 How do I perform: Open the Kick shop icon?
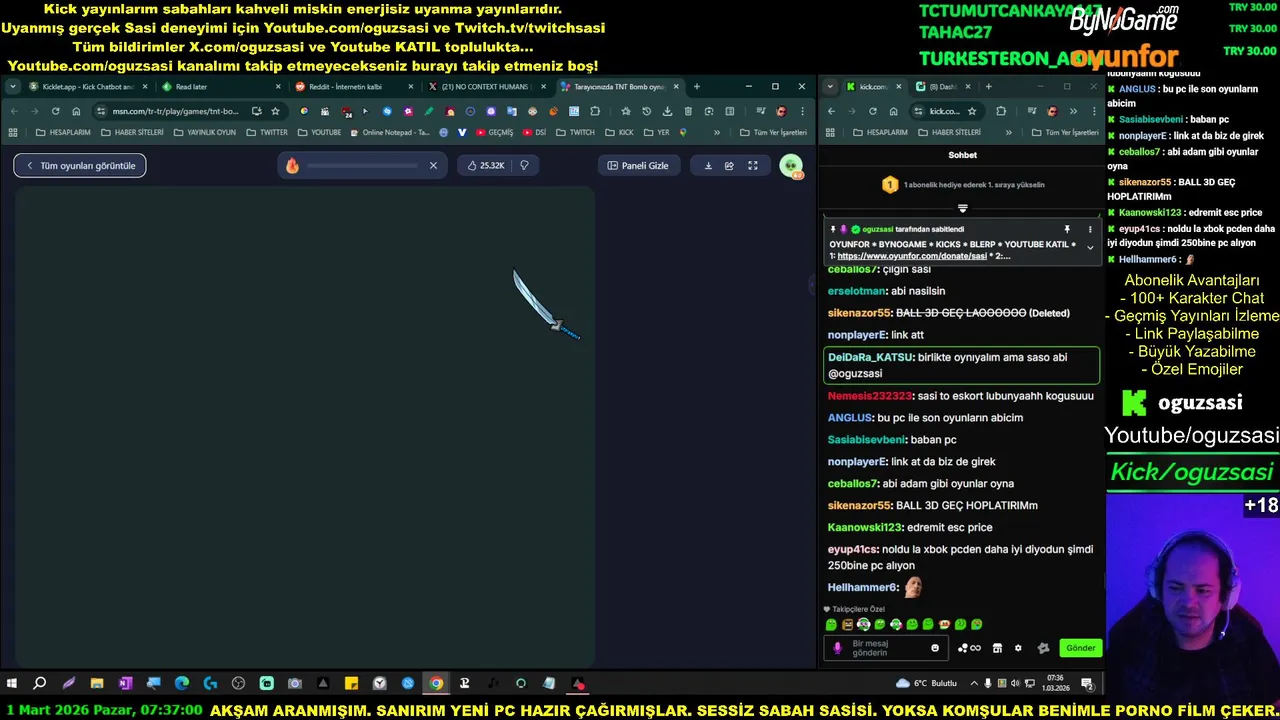[997, 648]
